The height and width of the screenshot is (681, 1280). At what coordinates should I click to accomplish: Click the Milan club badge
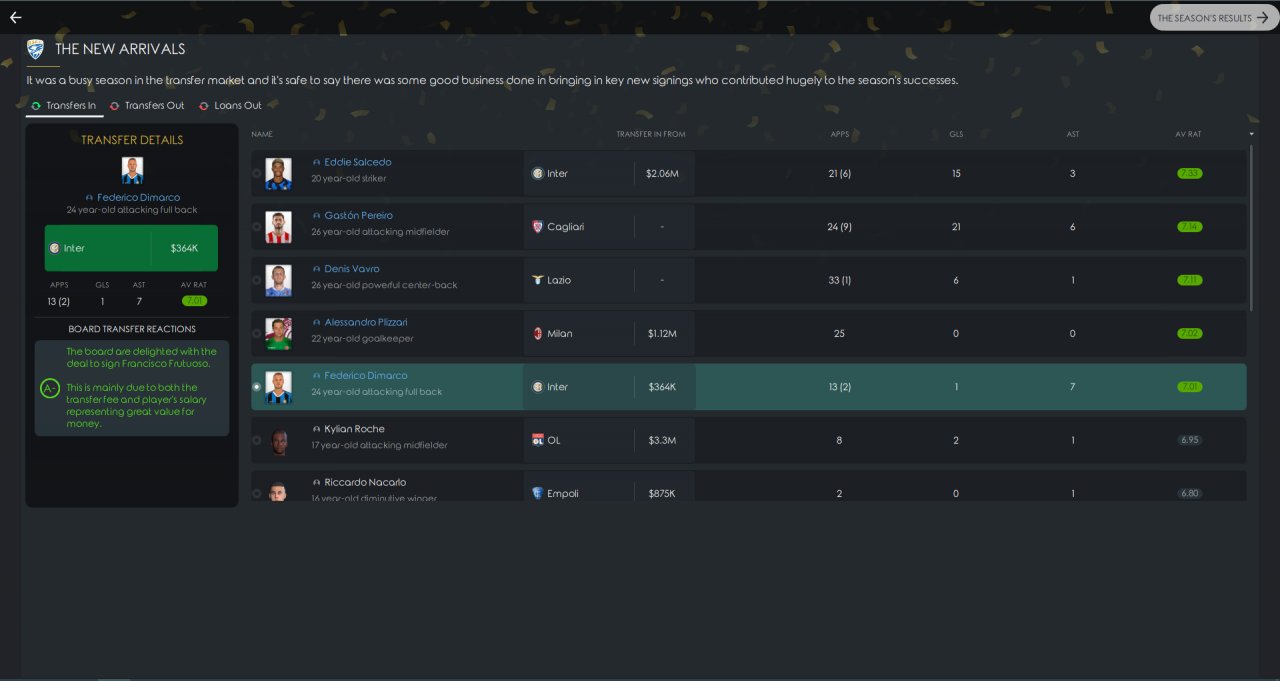click(x=538, y=333)
